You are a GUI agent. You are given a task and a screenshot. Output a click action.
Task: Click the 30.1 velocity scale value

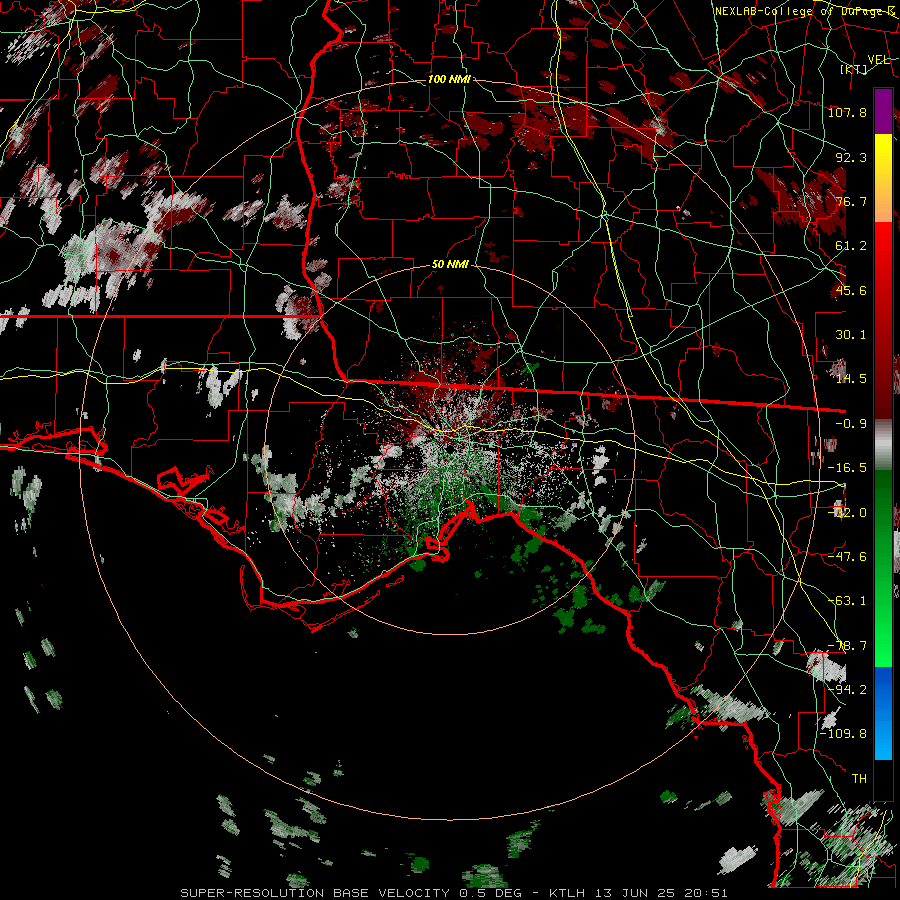(851, 335)
